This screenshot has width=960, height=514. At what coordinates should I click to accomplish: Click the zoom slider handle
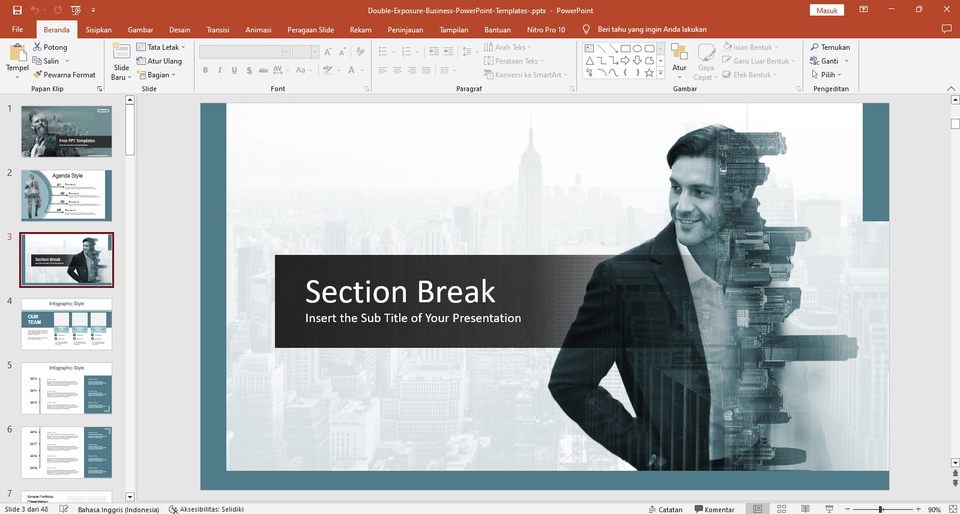880,509
